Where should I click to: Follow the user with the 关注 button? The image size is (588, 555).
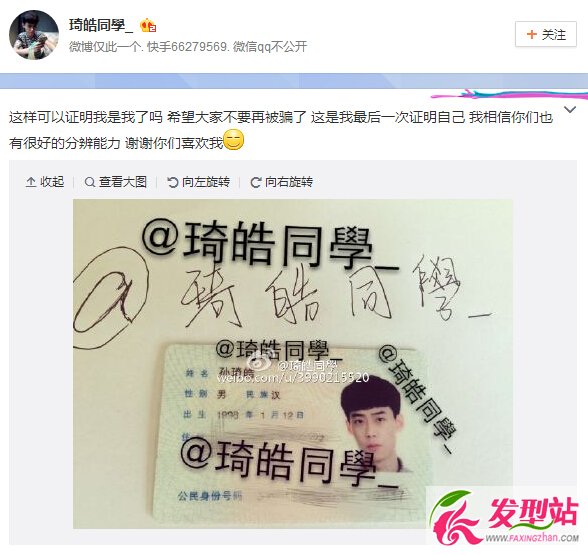[546, 34]
